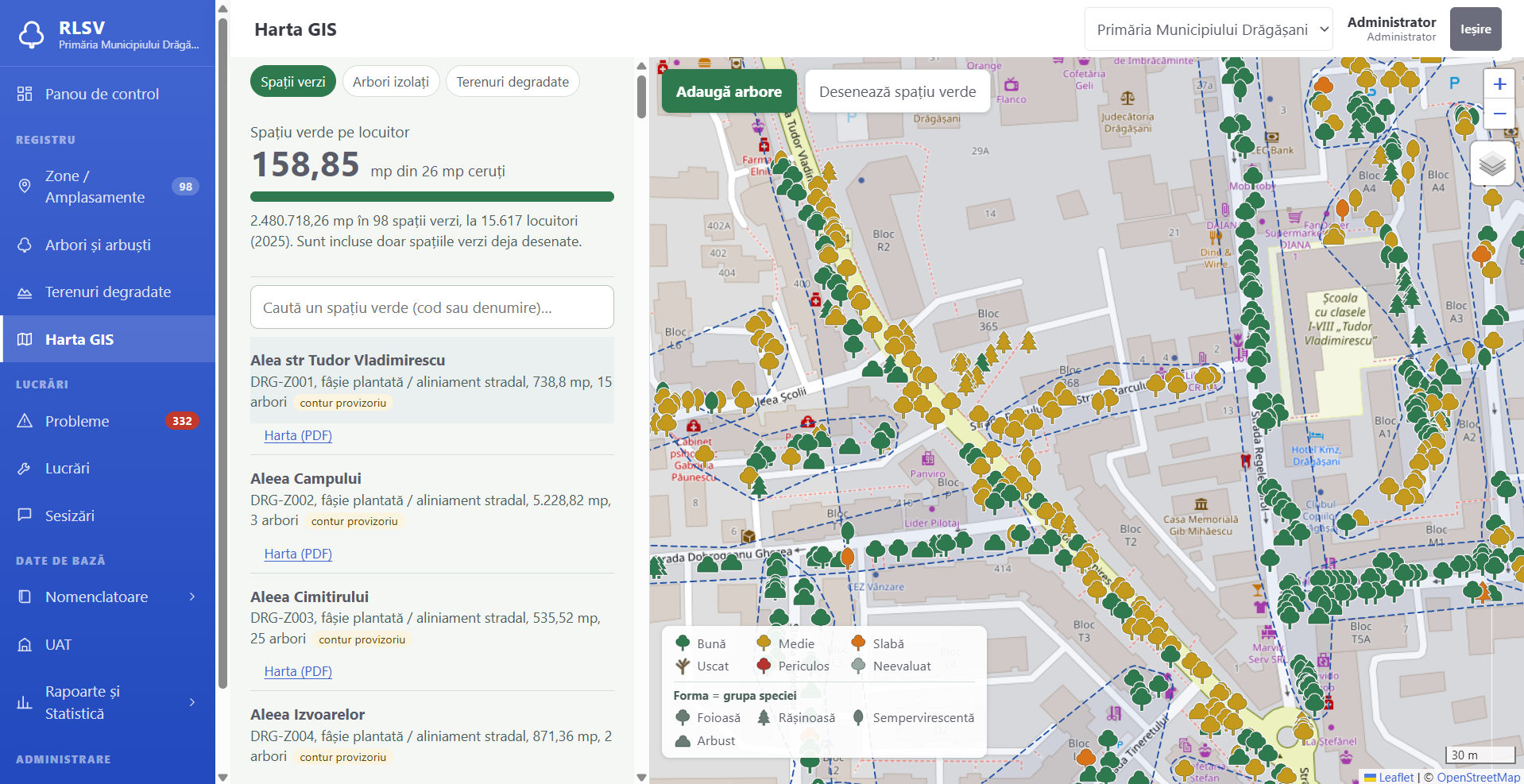Open Sesizări in the sidebar
Viewport: 1524px width, 784px height.
[108, 516]
